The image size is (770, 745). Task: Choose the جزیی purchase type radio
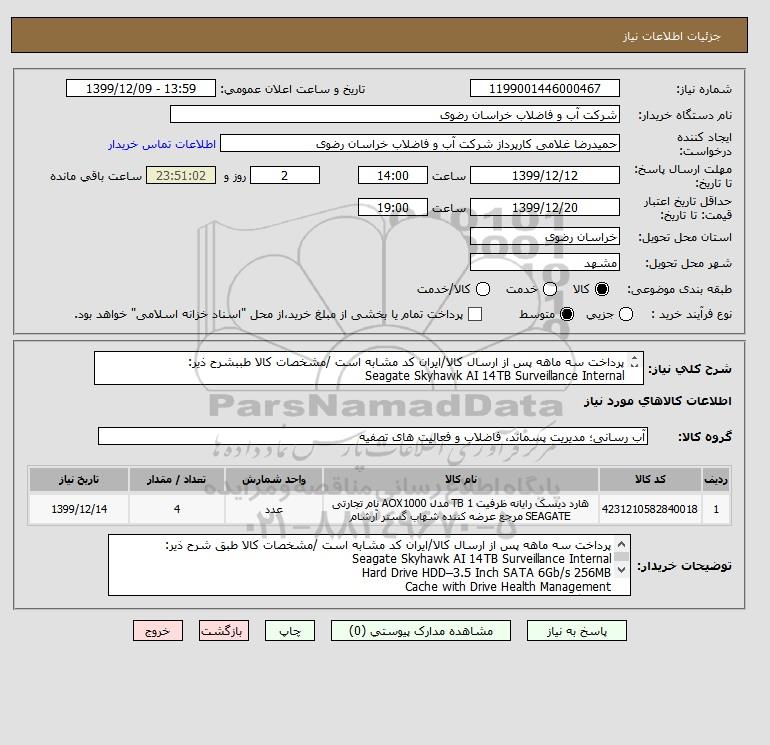pyautogui.click(x=626, y=314)
